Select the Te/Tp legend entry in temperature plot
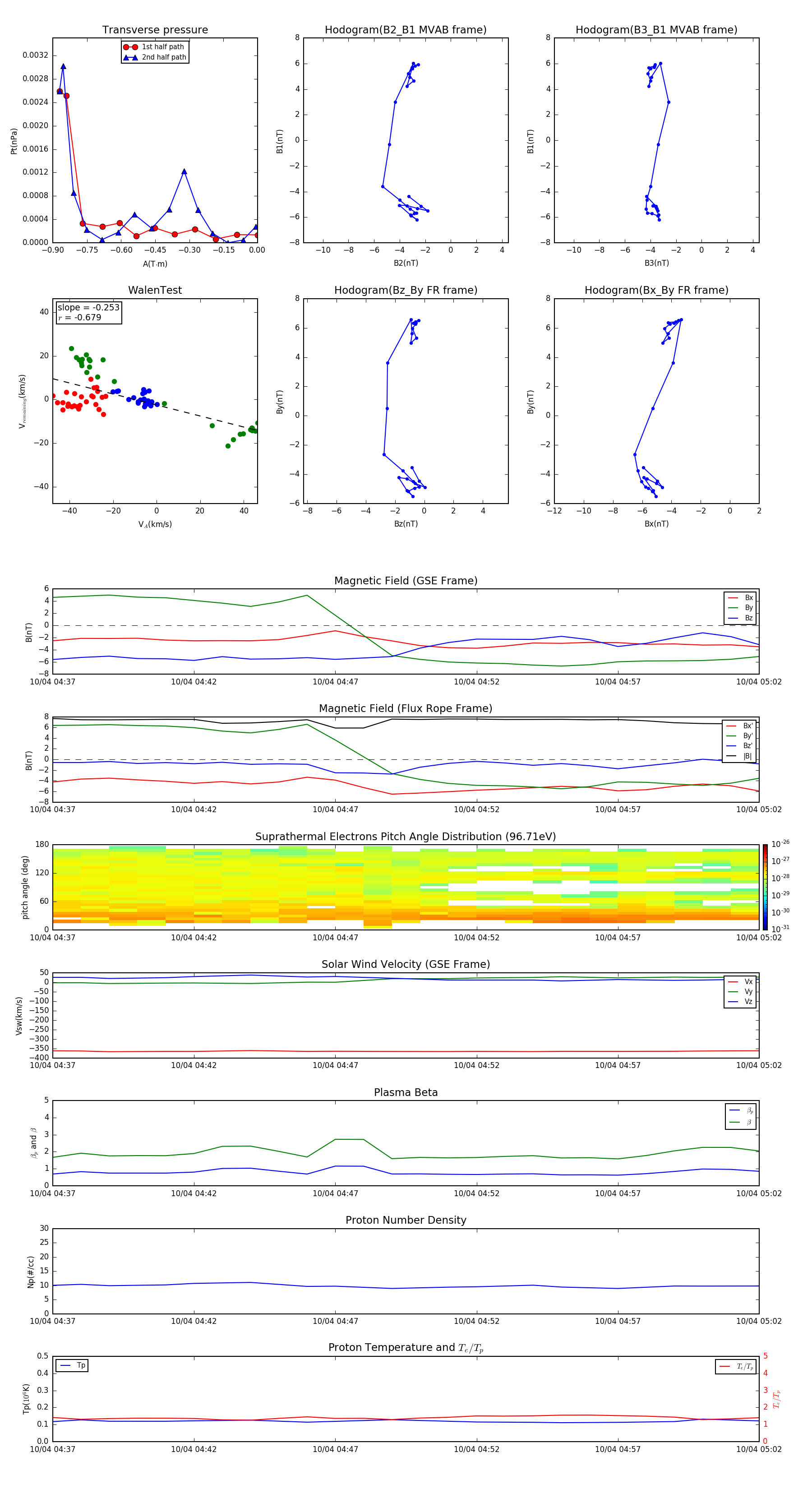This screenshot has height=1489, width=812. (736, 1366)
